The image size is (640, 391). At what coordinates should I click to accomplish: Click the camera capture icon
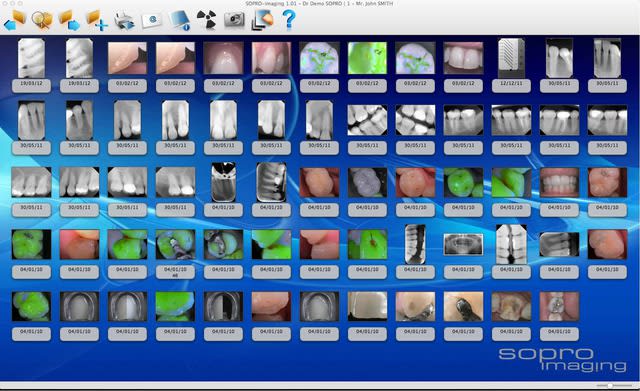pos(234,20)
